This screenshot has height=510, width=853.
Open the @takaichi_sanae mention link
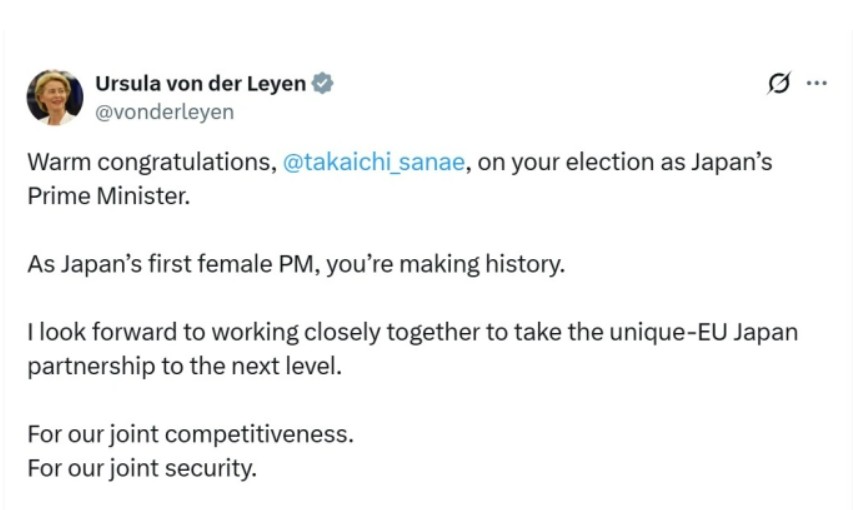pyautogui.click(x=374, y=162)
